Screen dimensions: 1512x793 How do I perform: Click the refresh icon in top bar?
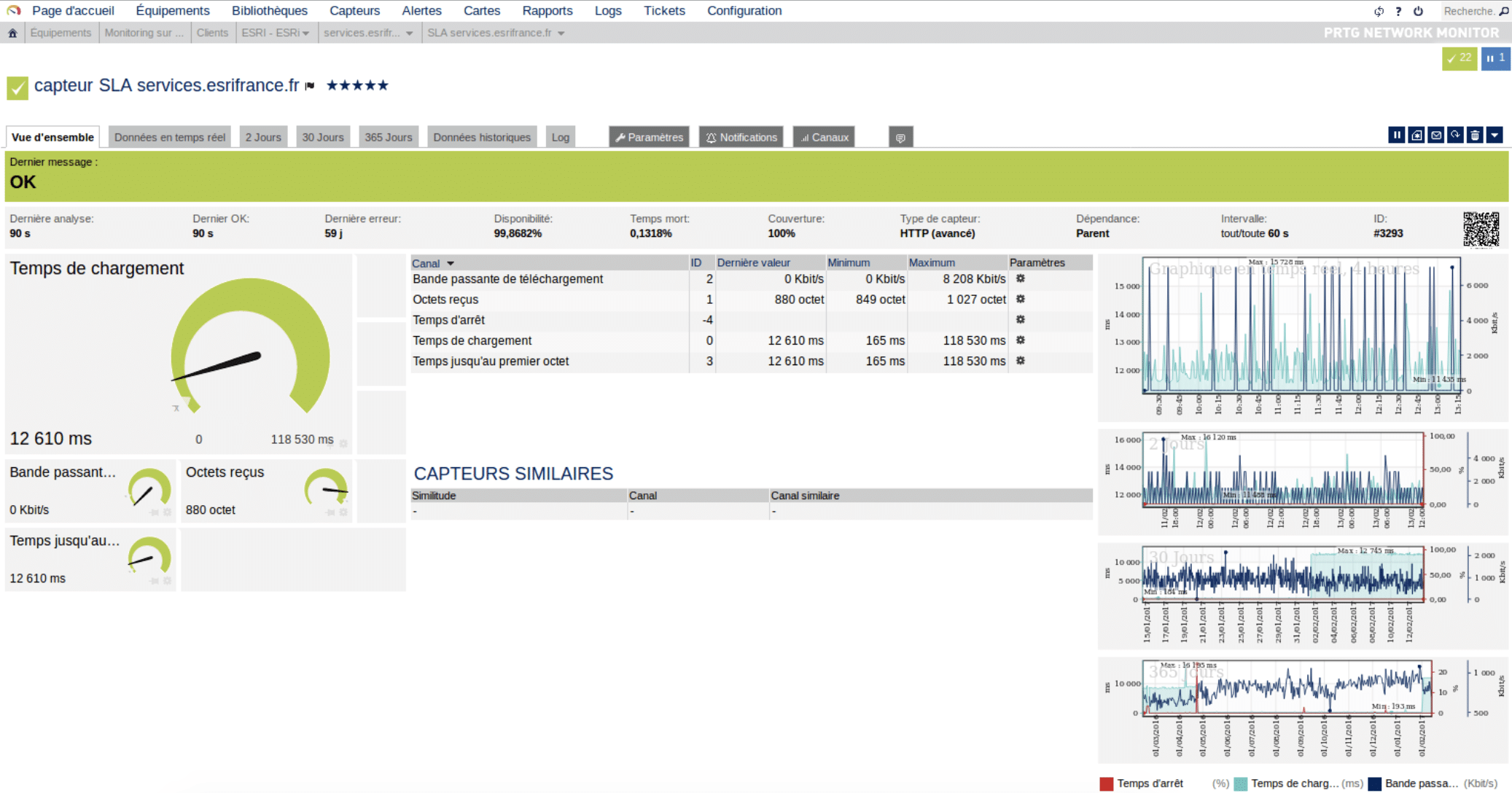[1379, 11]
